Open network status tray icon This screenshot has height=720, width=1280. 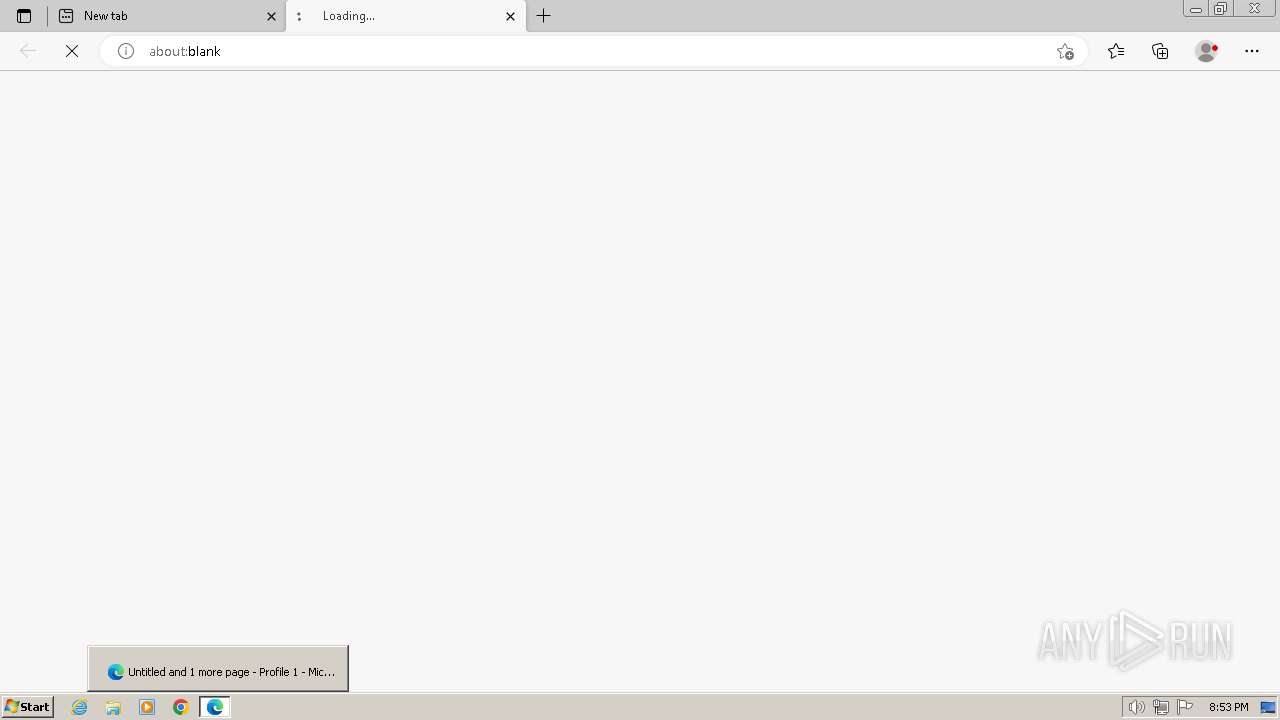1161,707
